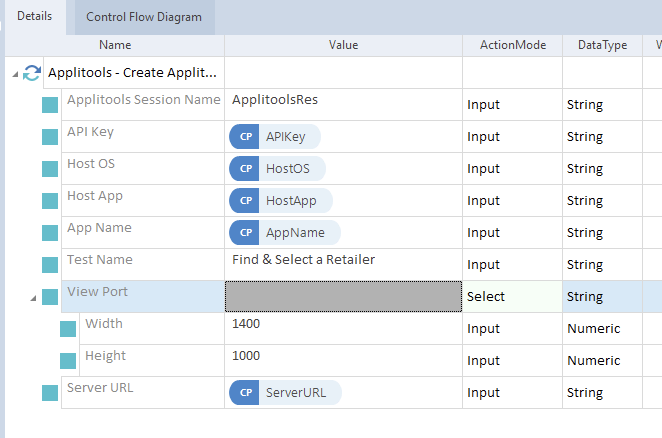Click the Value column header
This screenshot has height=438, width=662.
pos(343,45)
